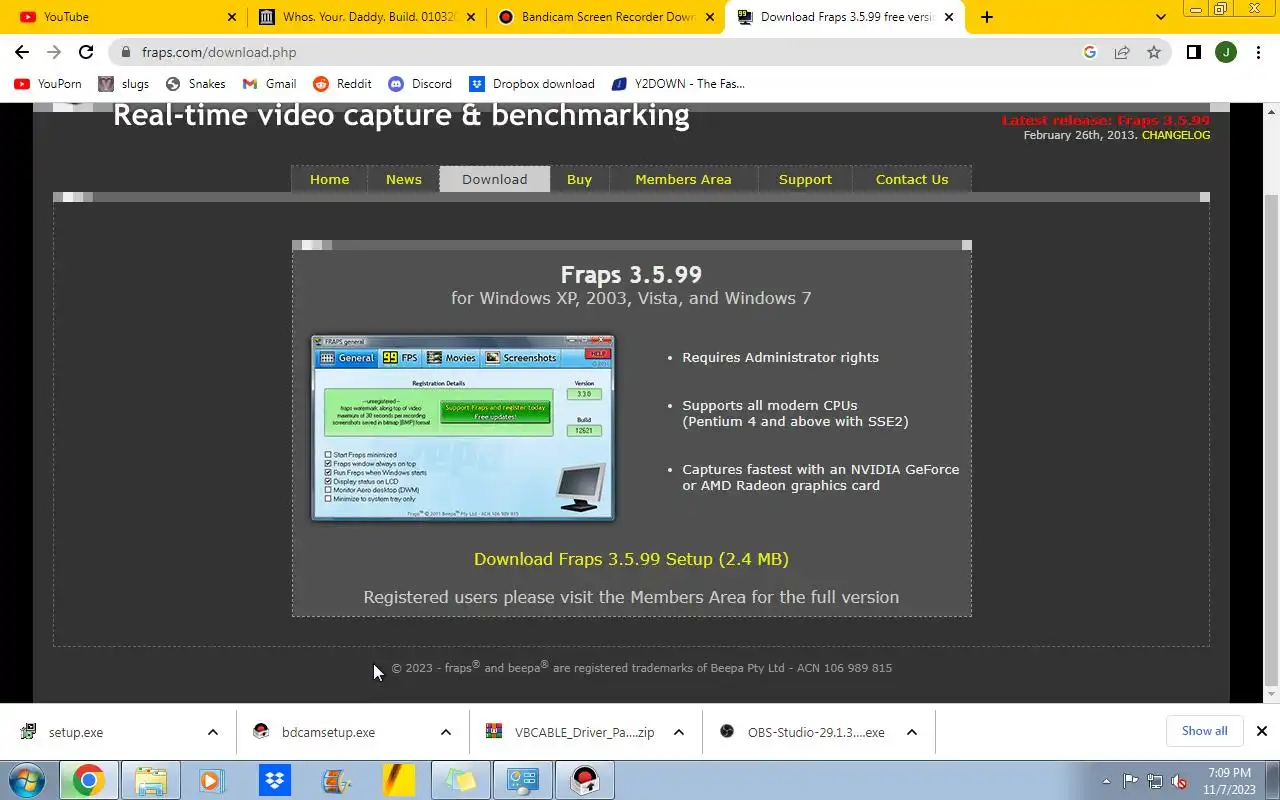Close the downloads bar
Viewport: 1280px width, 800px height.
coord(1262,731)
